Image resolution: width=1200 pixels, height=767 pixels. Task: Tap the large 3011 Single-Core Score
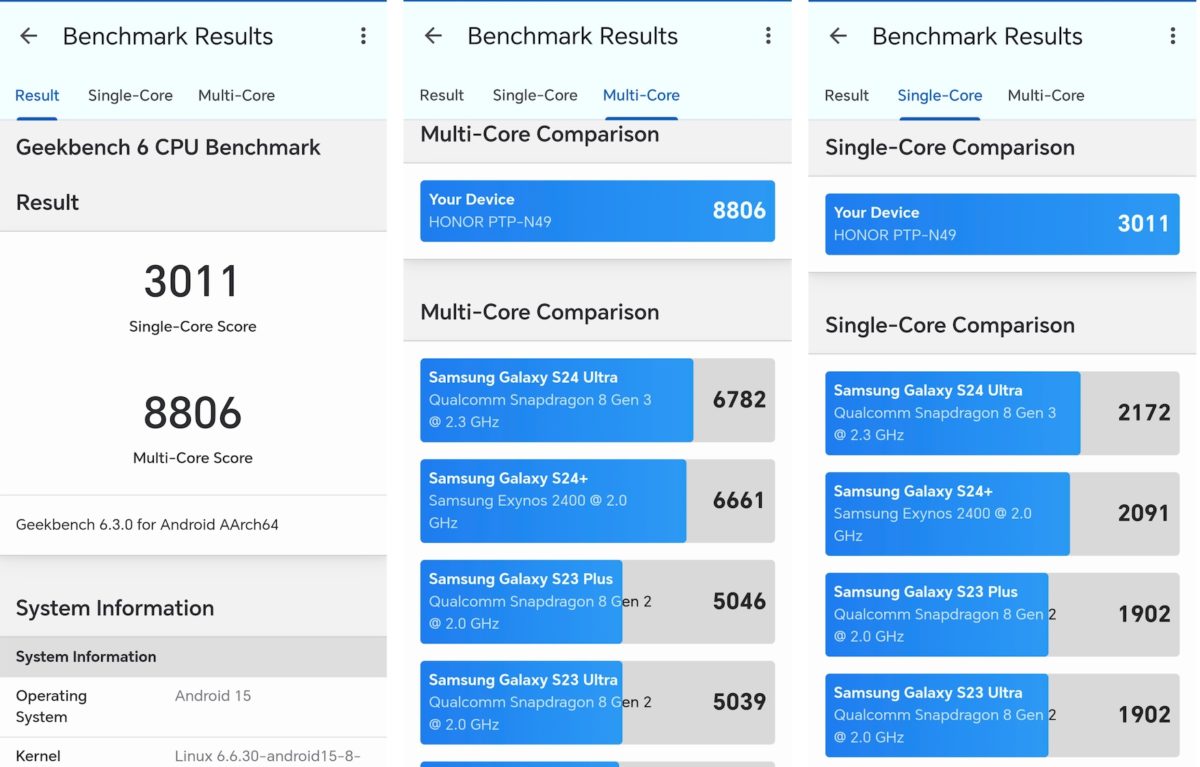click(192, 283)
